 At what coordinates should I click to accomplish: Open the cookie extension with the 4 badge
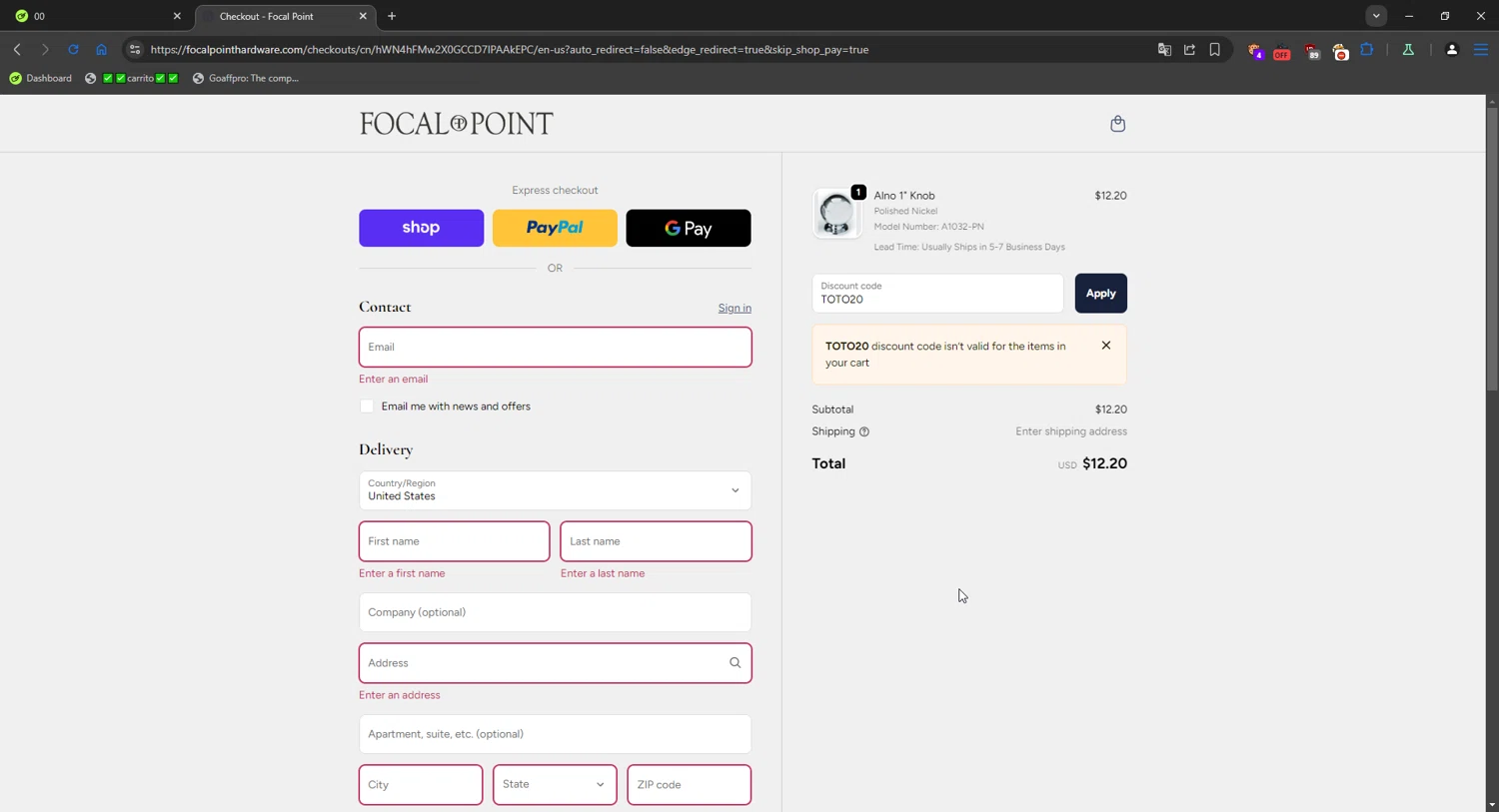[1256, 51]
